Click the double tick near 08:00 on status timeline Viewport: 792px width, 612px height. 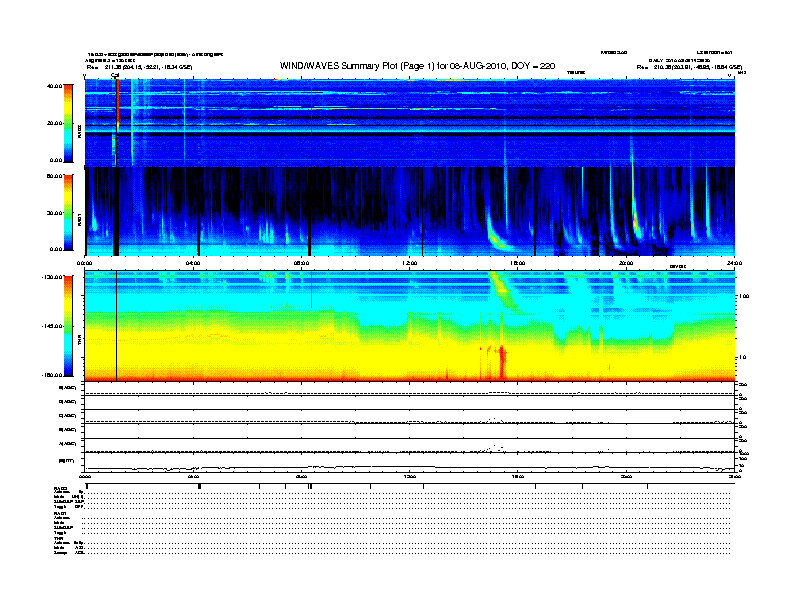point(310,486)
